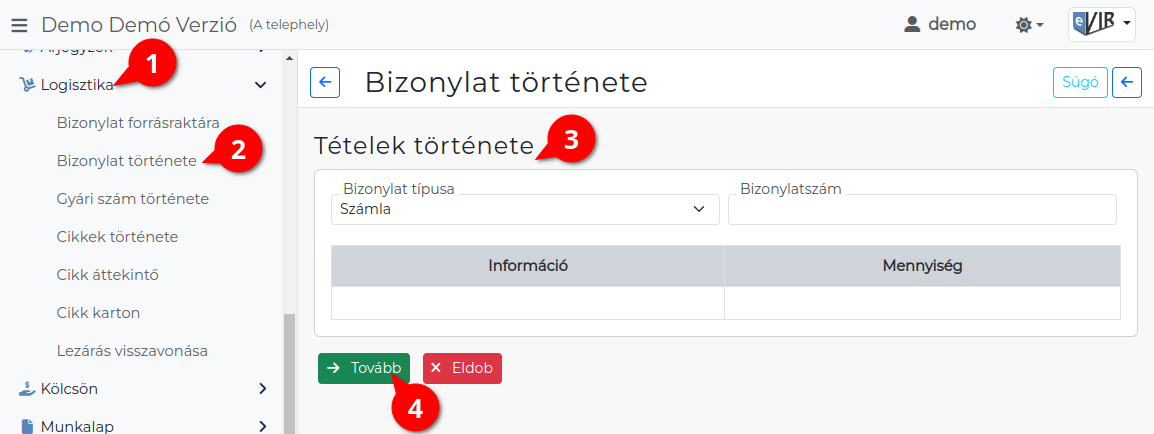Open the Bizonylat típusa dropdown

[x=525, y=210]
